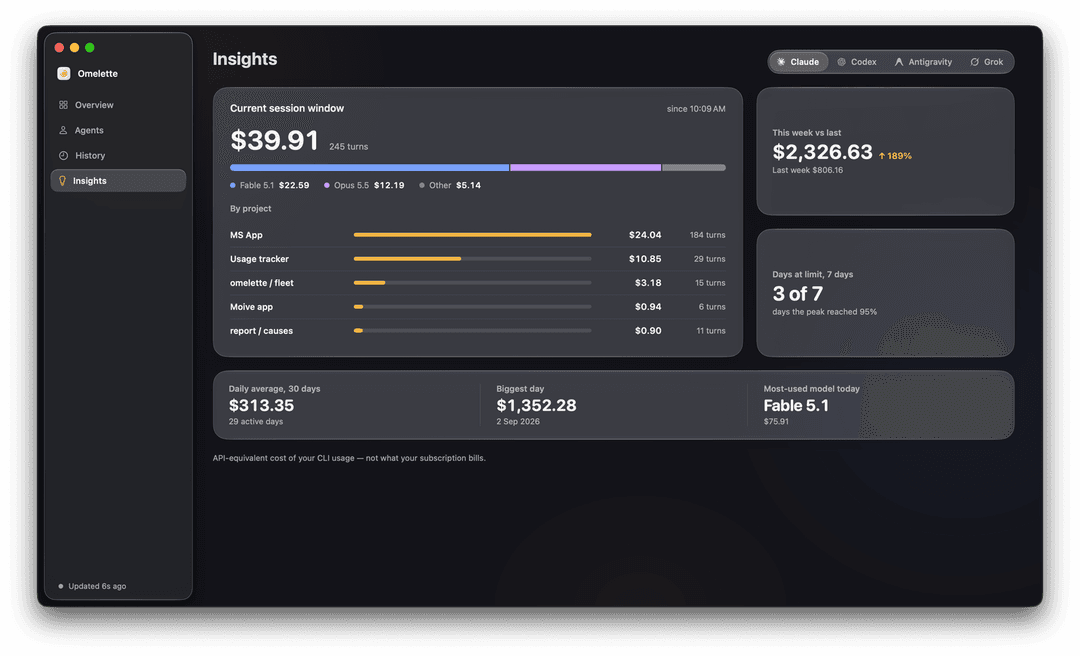1080x656 pixels.
Task: Click the Updated 6s ago status text
Action: 97,586
